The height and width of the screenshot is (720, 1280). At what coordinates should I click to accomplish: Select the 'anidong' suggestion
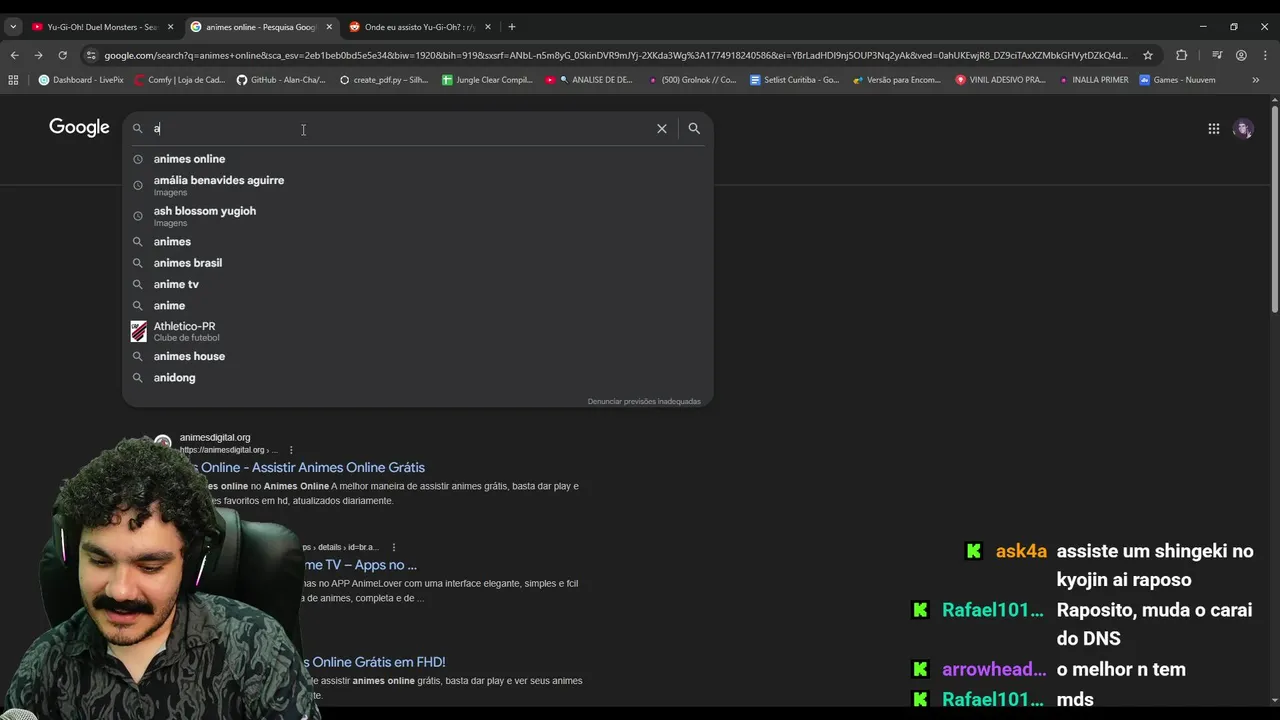click(417, 378)
